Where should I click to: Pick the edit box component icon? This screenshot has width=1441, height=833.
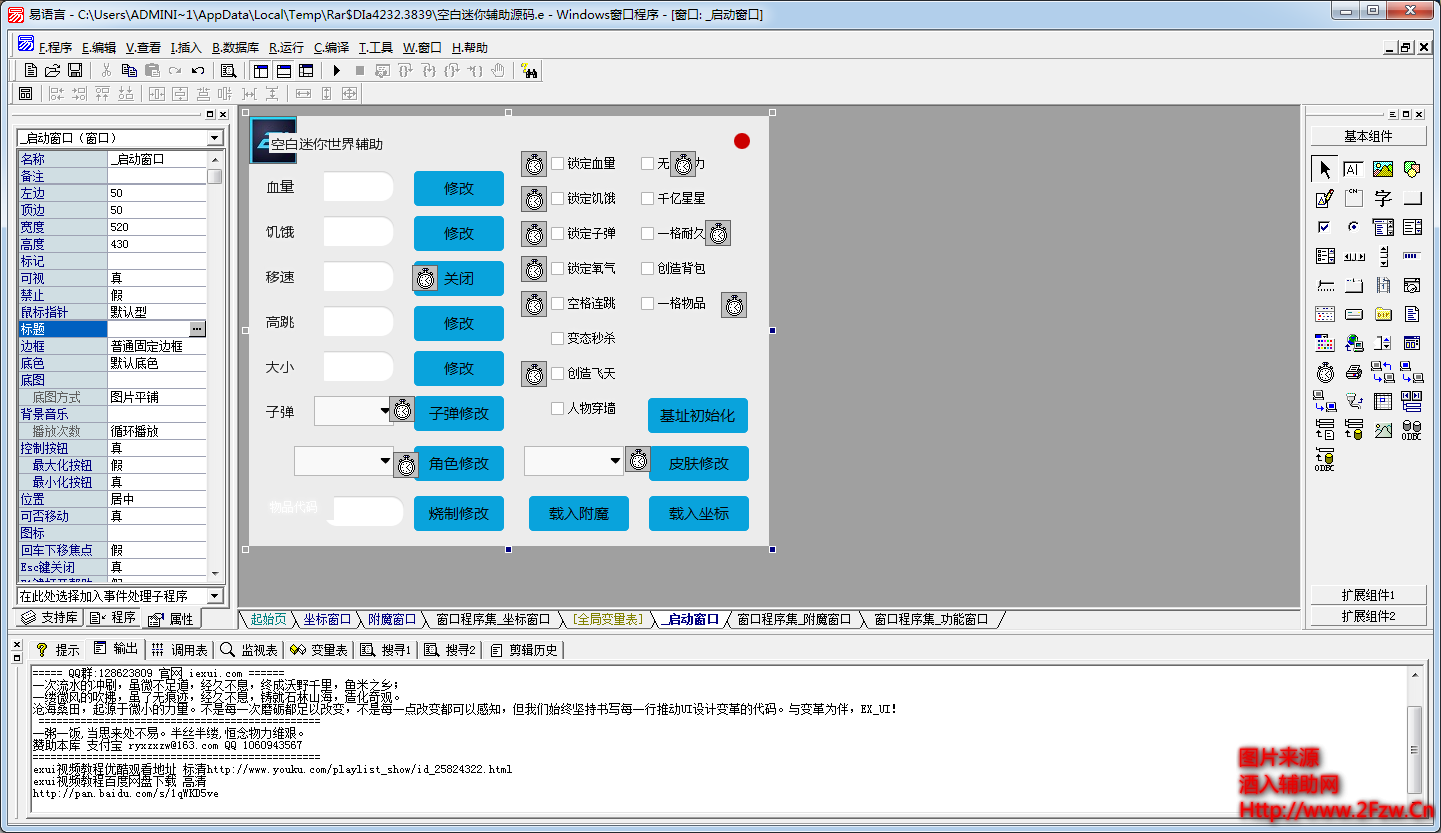pyautogui.click(x=1354, y=169)
